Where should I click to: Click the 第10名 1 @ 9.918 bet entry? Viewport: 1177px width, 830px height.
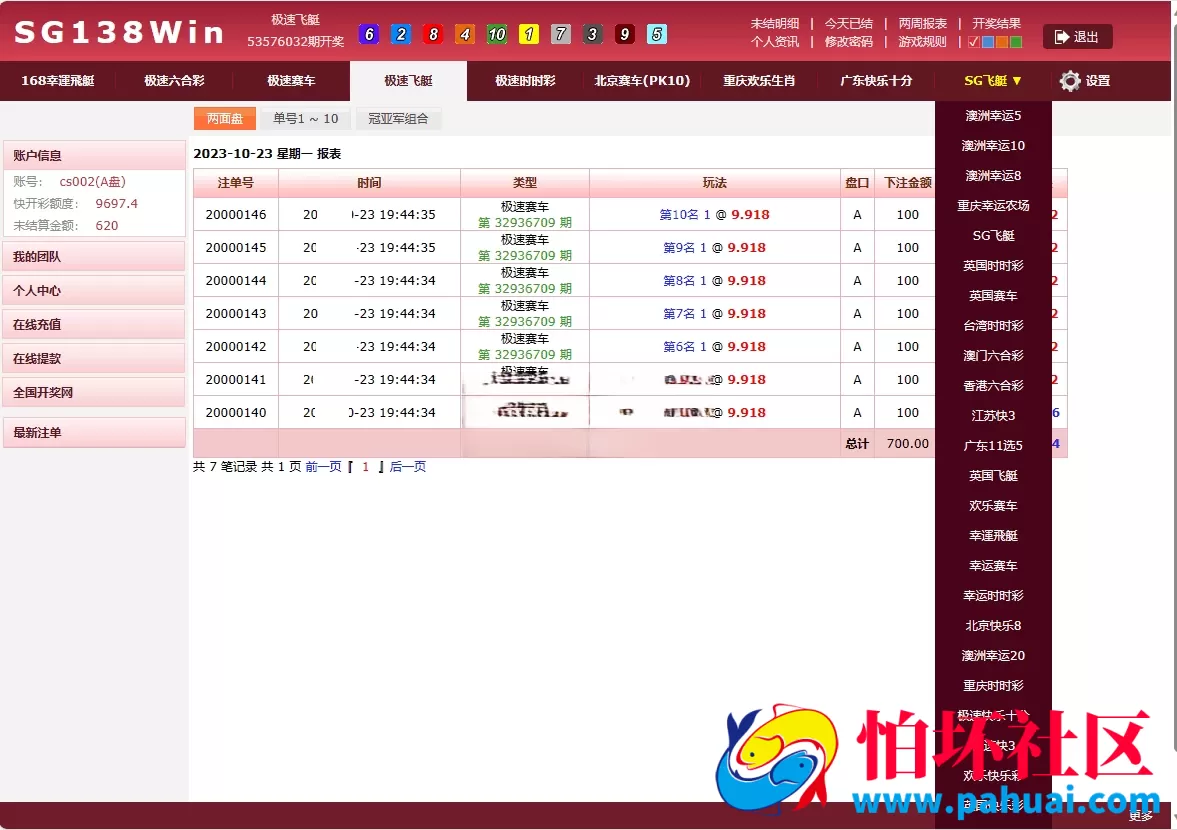click(x=714, y=215)
